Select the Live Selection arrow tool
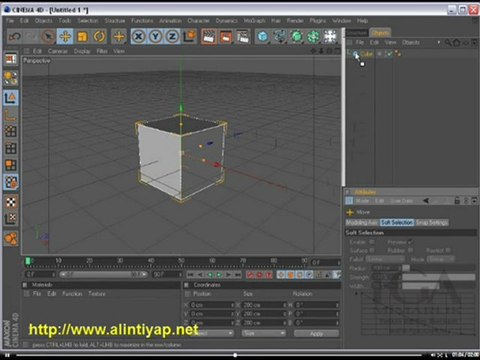 [48, 36]
